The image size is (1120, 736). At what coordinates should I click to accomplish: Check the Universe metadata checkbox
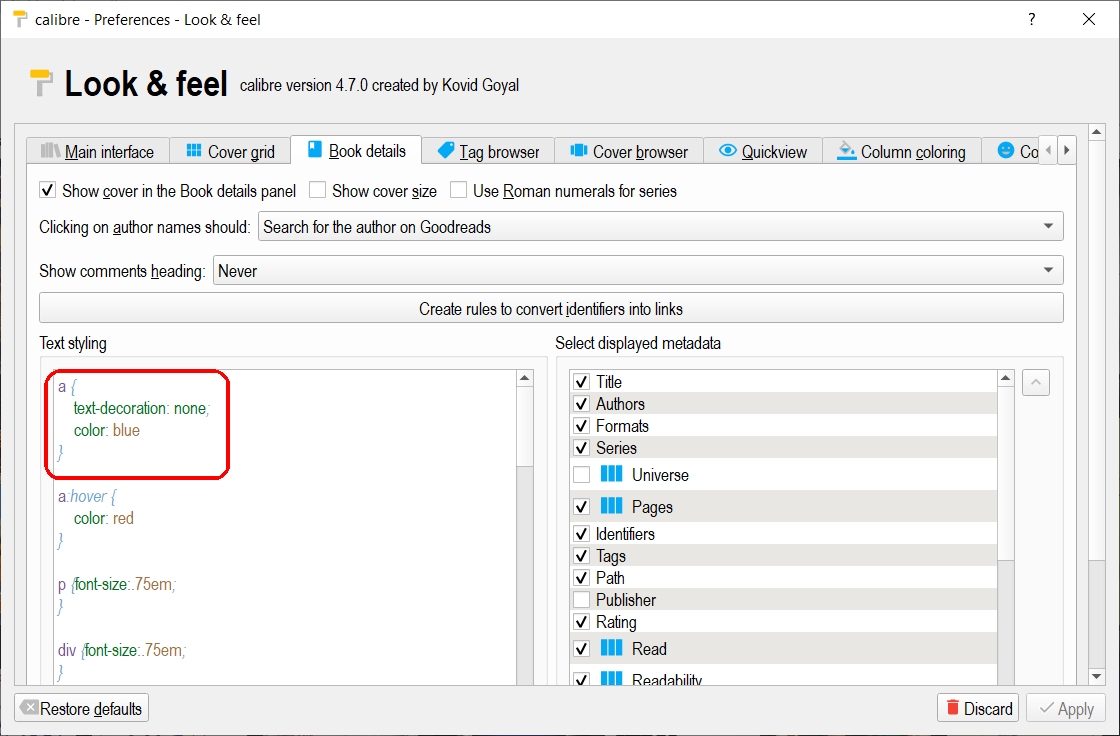[581, 474]
